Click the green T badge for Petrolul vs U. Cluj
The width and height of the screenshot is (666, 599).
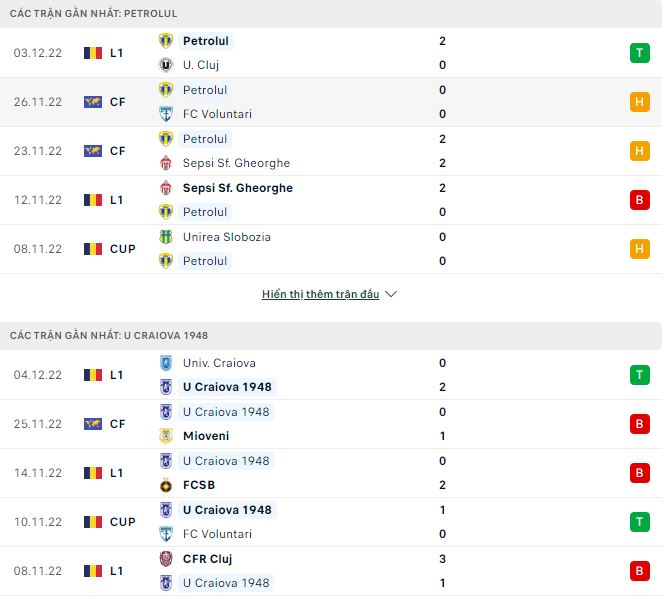[639, 53]
